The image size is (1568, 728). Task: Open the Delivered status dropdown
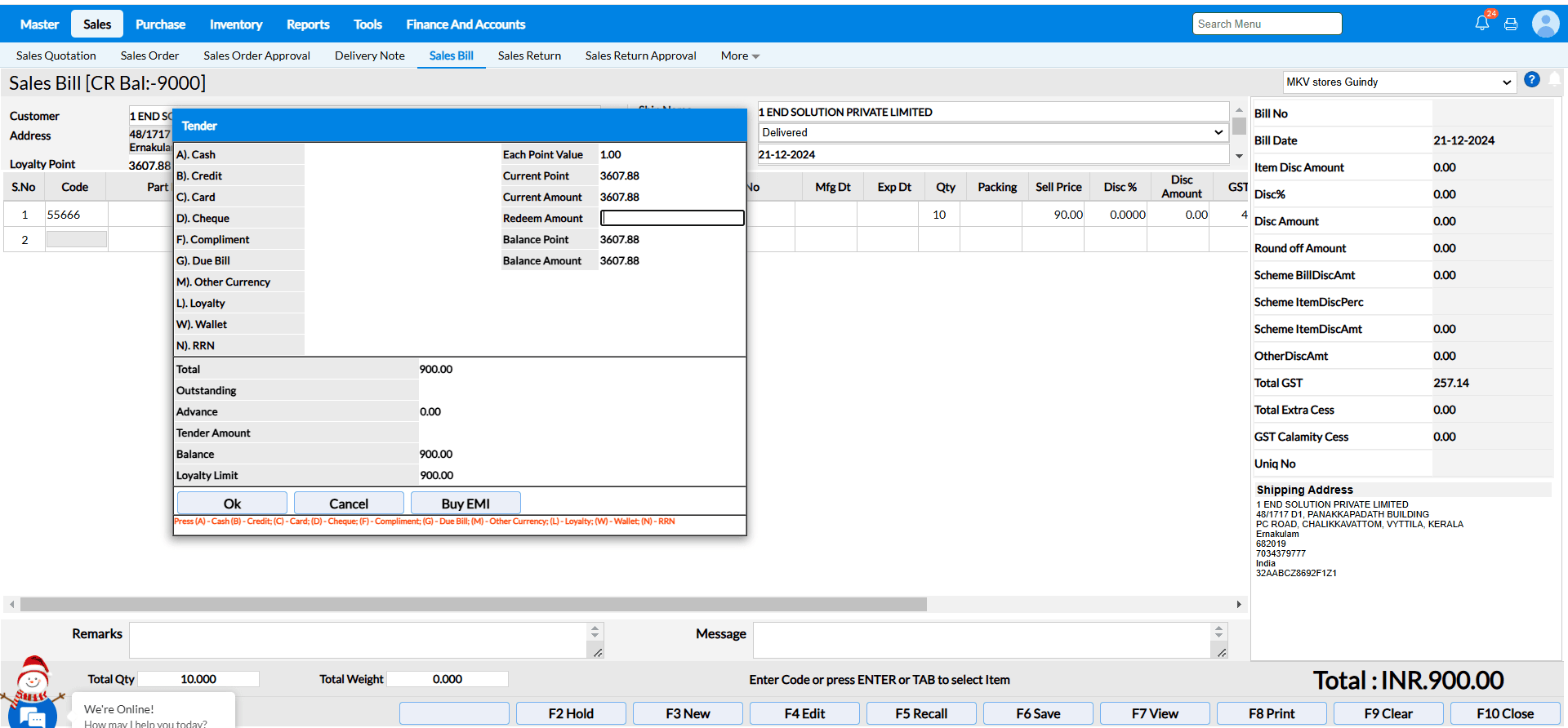[992, 132]
